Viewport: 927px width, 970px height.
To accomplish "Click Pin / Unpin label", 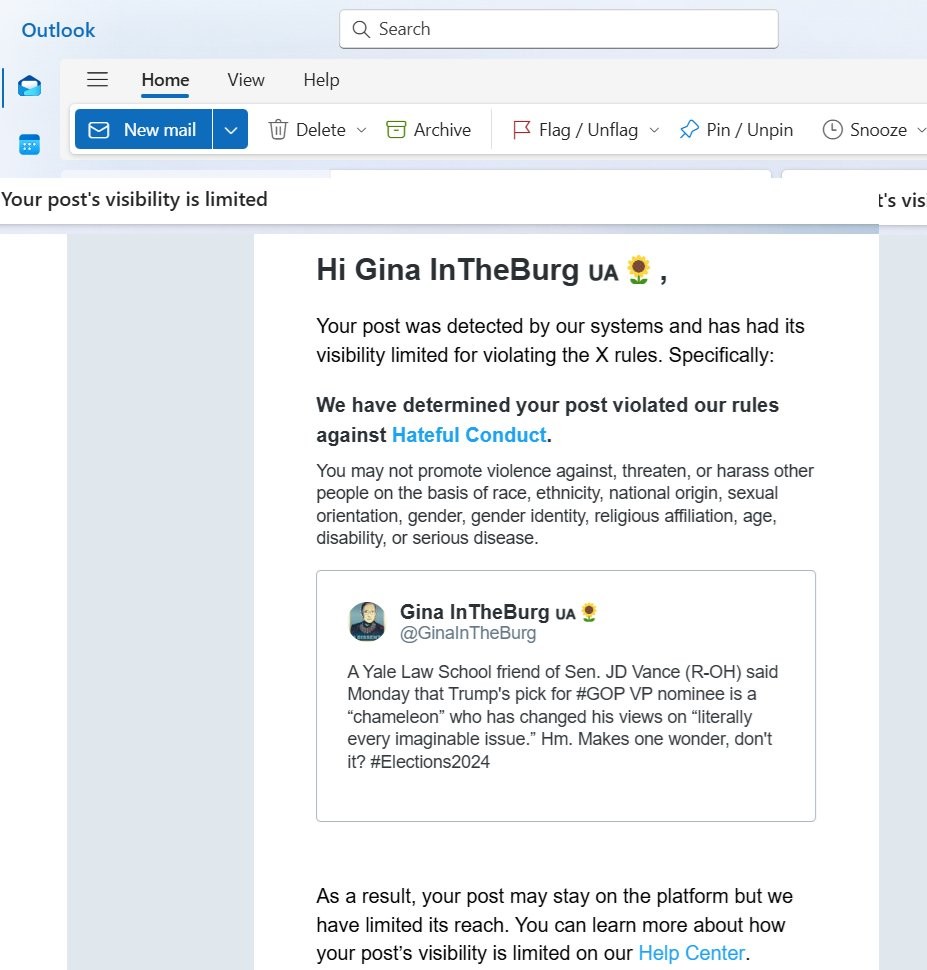I will (749, 130).
